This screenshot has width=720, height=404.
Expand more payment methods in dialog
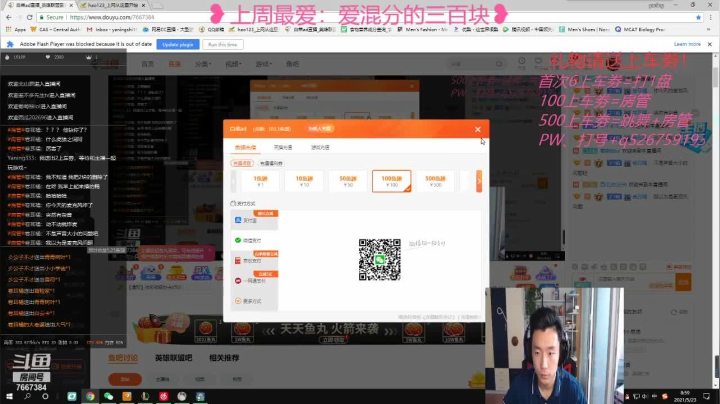[254, 301]
